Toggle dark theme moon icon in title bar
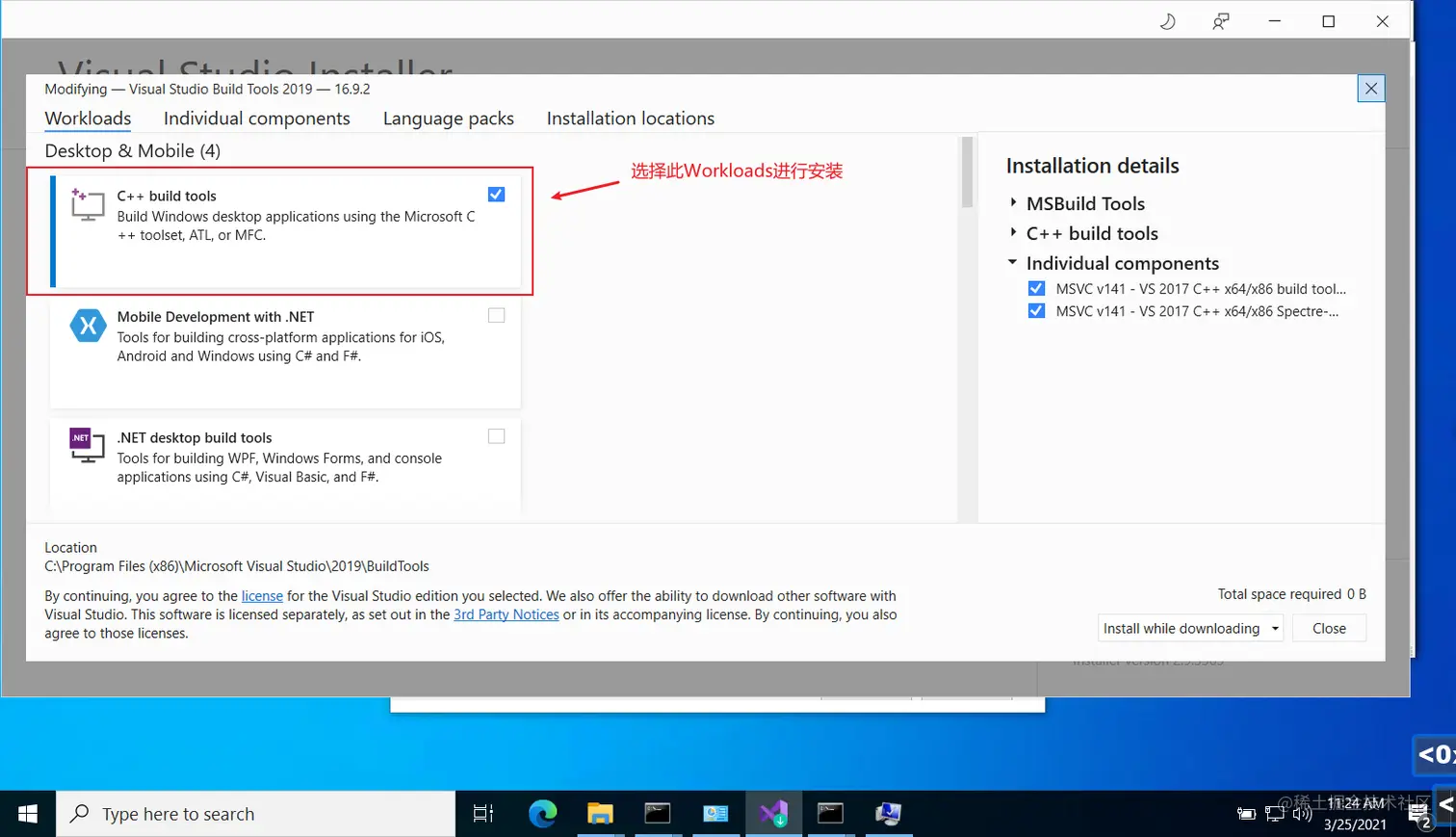1456x837 pixels. [x=1167, y=21]
